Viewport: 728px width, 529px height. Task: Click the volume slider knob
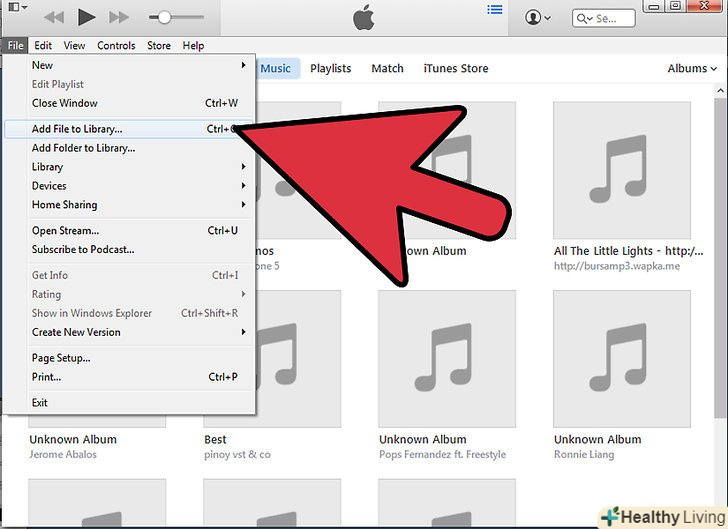pyautogui.click(x=164, y=18)
